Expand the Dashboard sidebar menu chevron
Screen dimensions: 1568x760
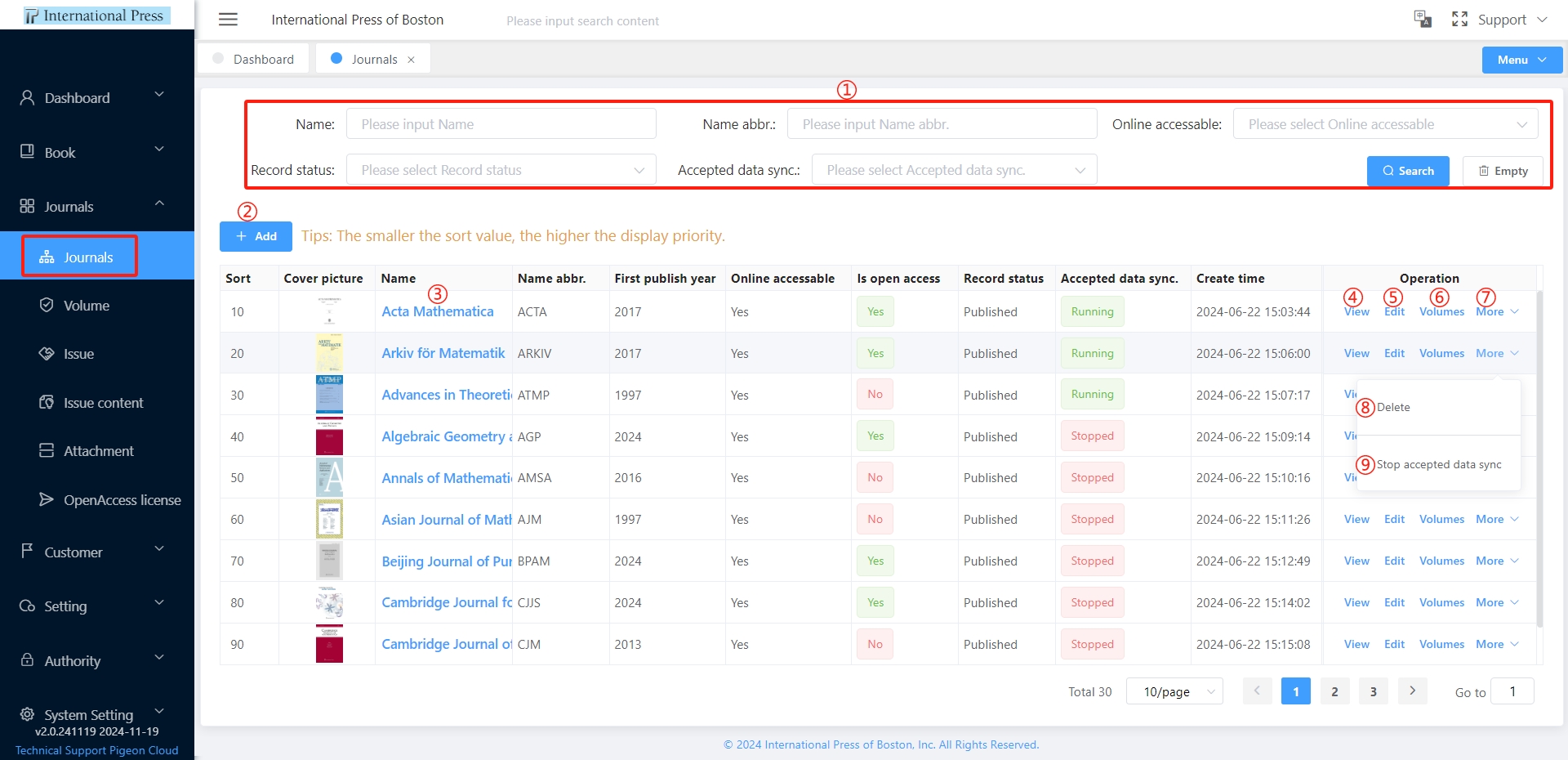[x=159, y=95]
